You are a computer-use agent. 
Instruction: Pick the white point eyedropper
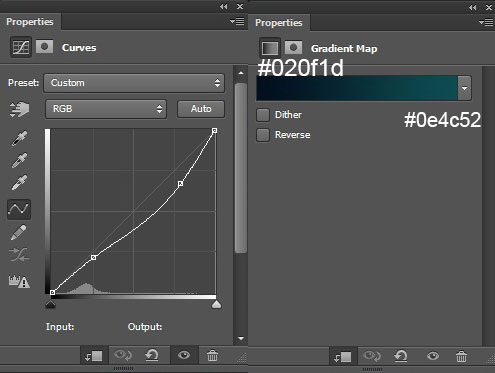[x=19, y=182]
